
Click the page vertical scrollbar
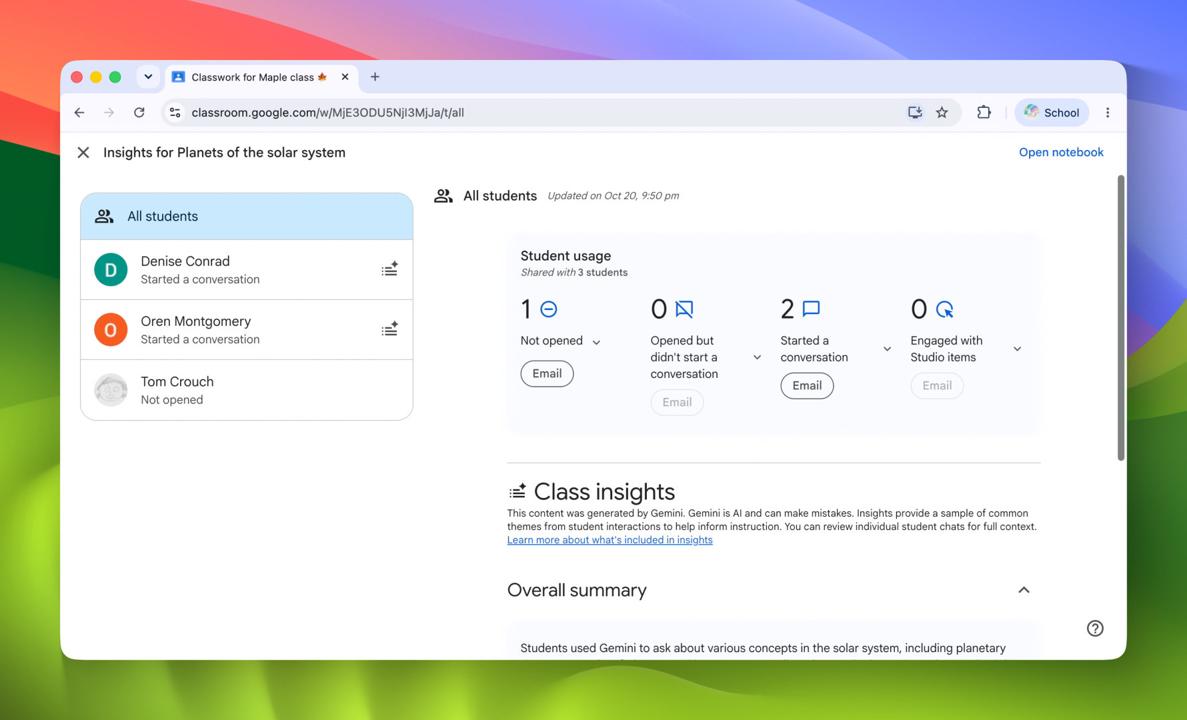(x=1120, y=318)
